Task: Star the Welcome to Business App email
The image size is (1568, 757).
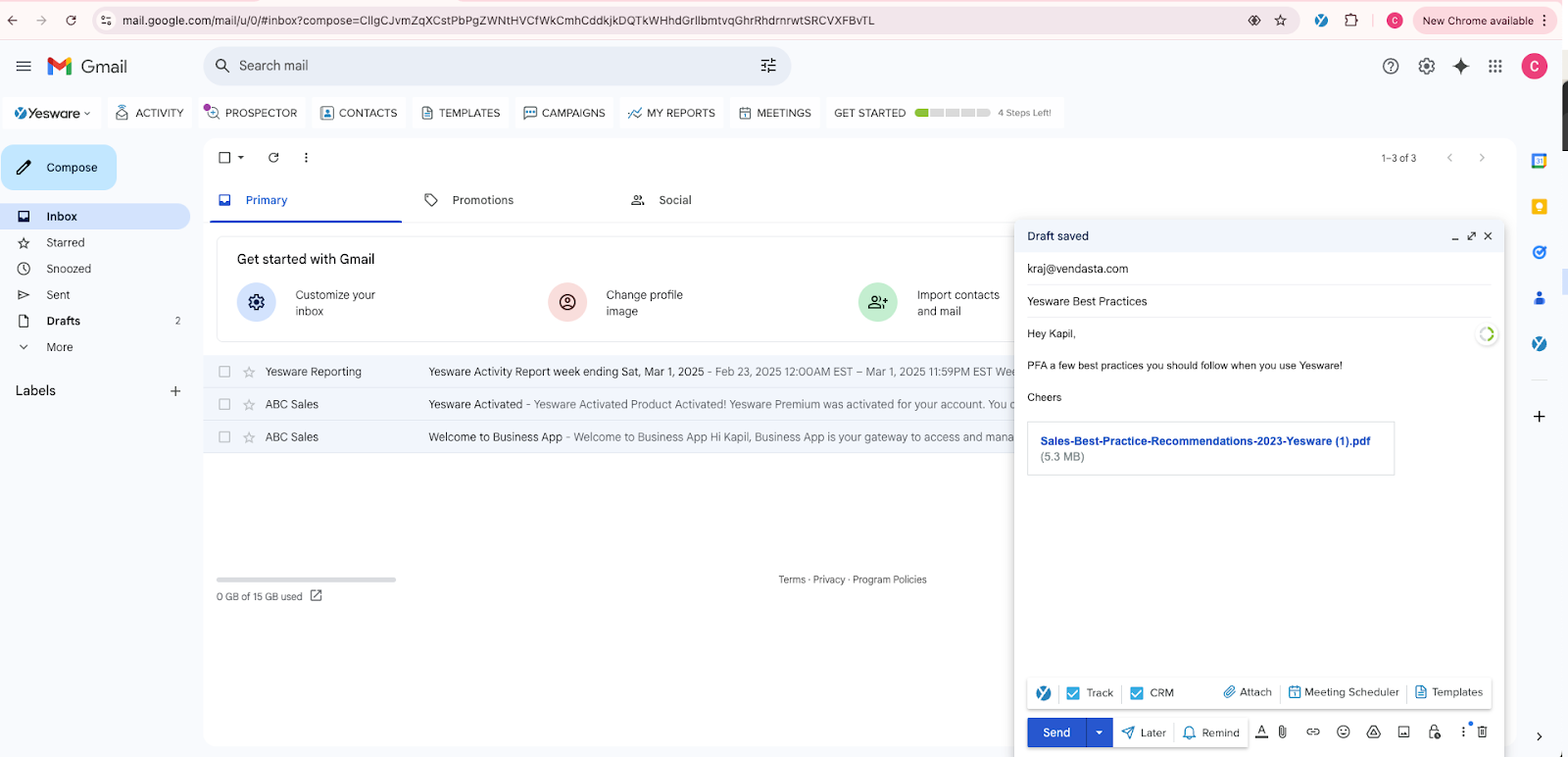Action: [x=249, y=437]
